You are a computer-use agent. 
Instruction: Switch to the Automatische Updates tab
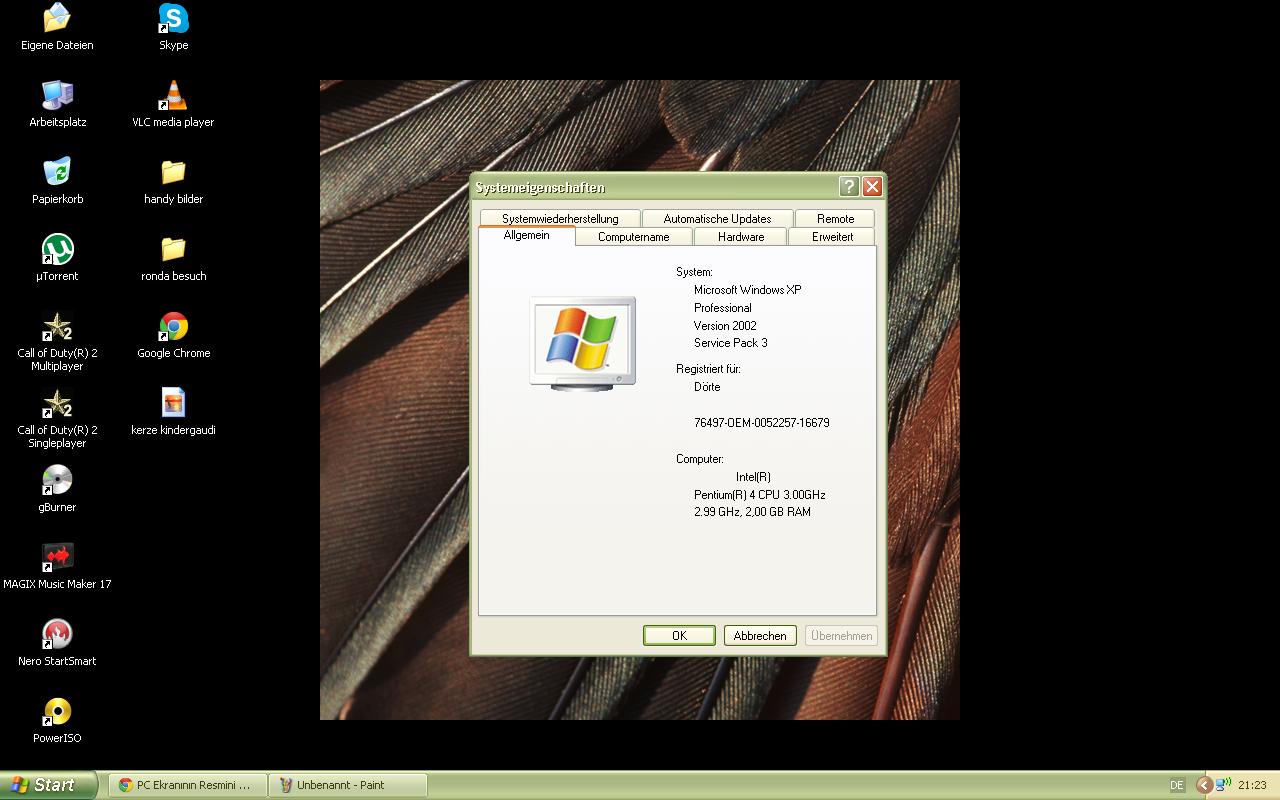717,219
